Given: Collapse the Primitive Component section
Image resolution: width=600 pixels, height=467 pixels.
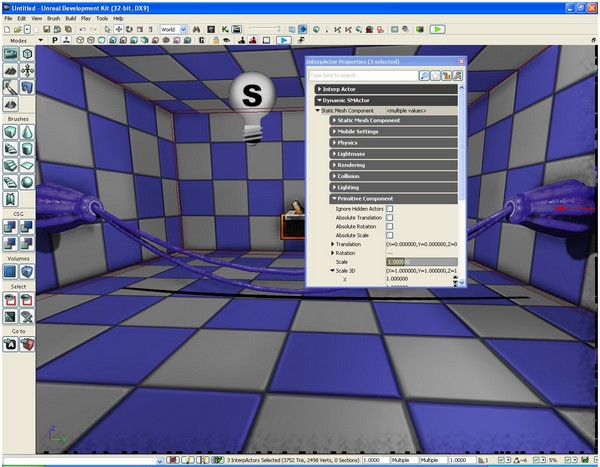Looking at the screenshot, I should 393,199.
